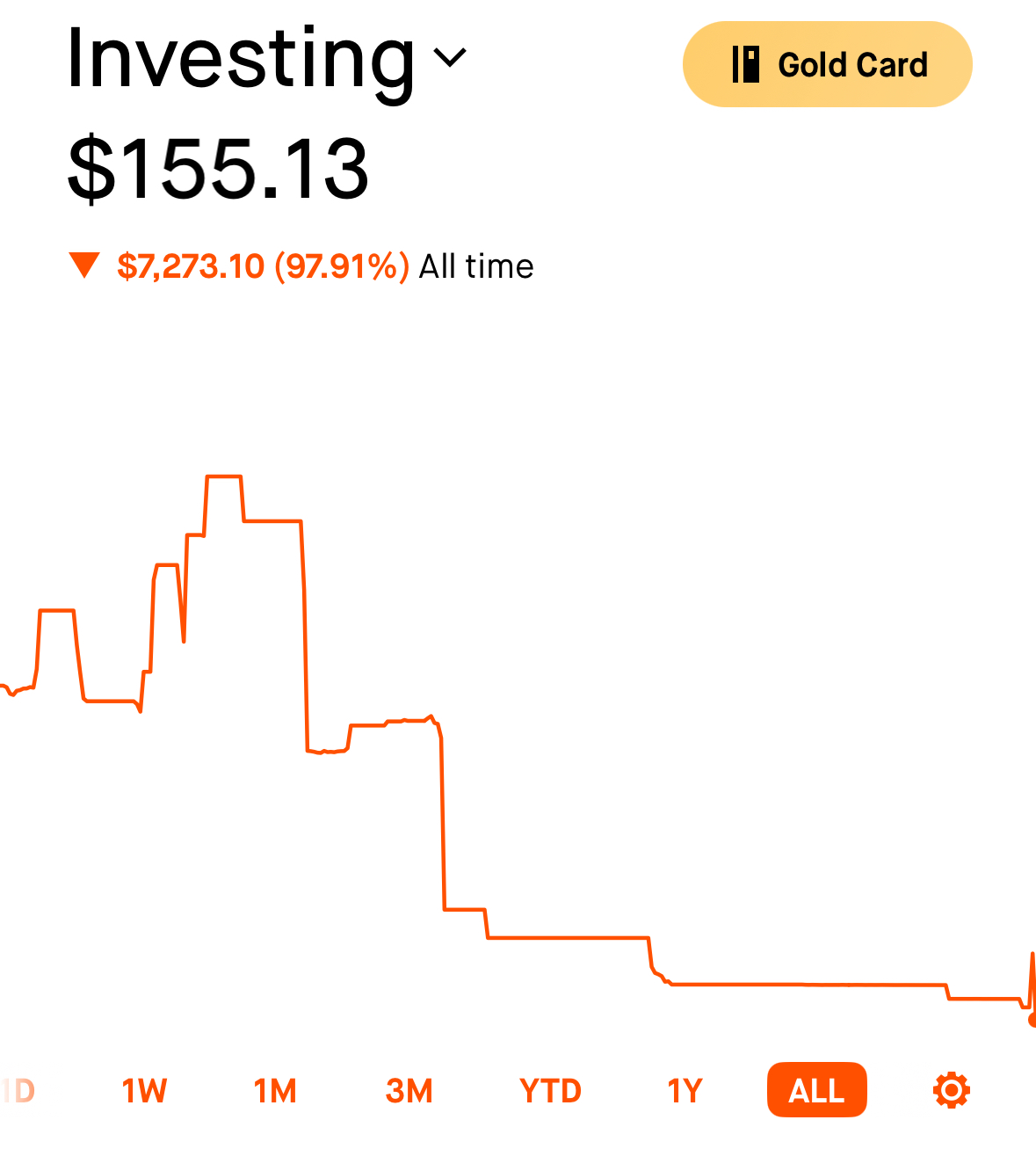The image size is (1036, 1149).
Task: Switch to the YTD range
Action: [x=550, y=1091]
